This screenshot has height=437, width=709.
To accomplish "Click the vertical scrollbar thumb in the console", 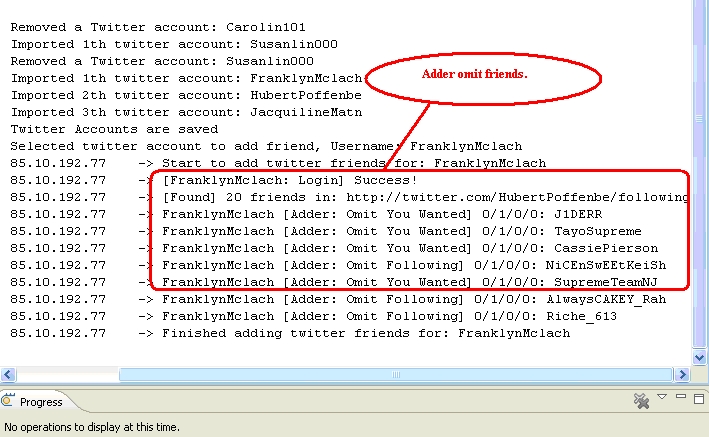I will pos(699,118).
